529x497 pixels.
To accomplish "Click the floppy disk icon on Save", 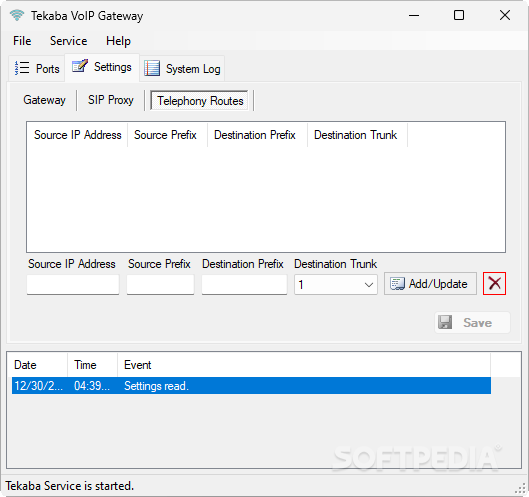I will (445, 322).
